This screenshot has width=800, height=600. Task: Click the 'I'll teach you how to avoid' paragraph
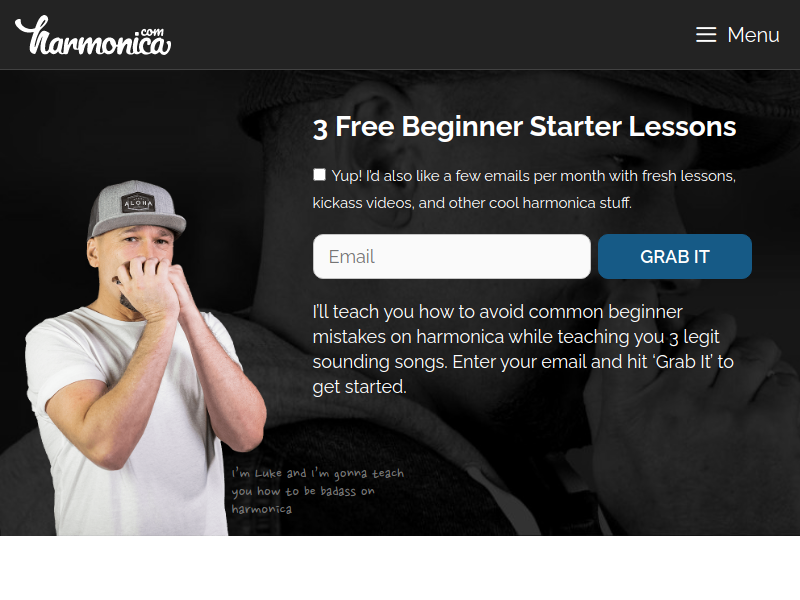coord(523,349)
